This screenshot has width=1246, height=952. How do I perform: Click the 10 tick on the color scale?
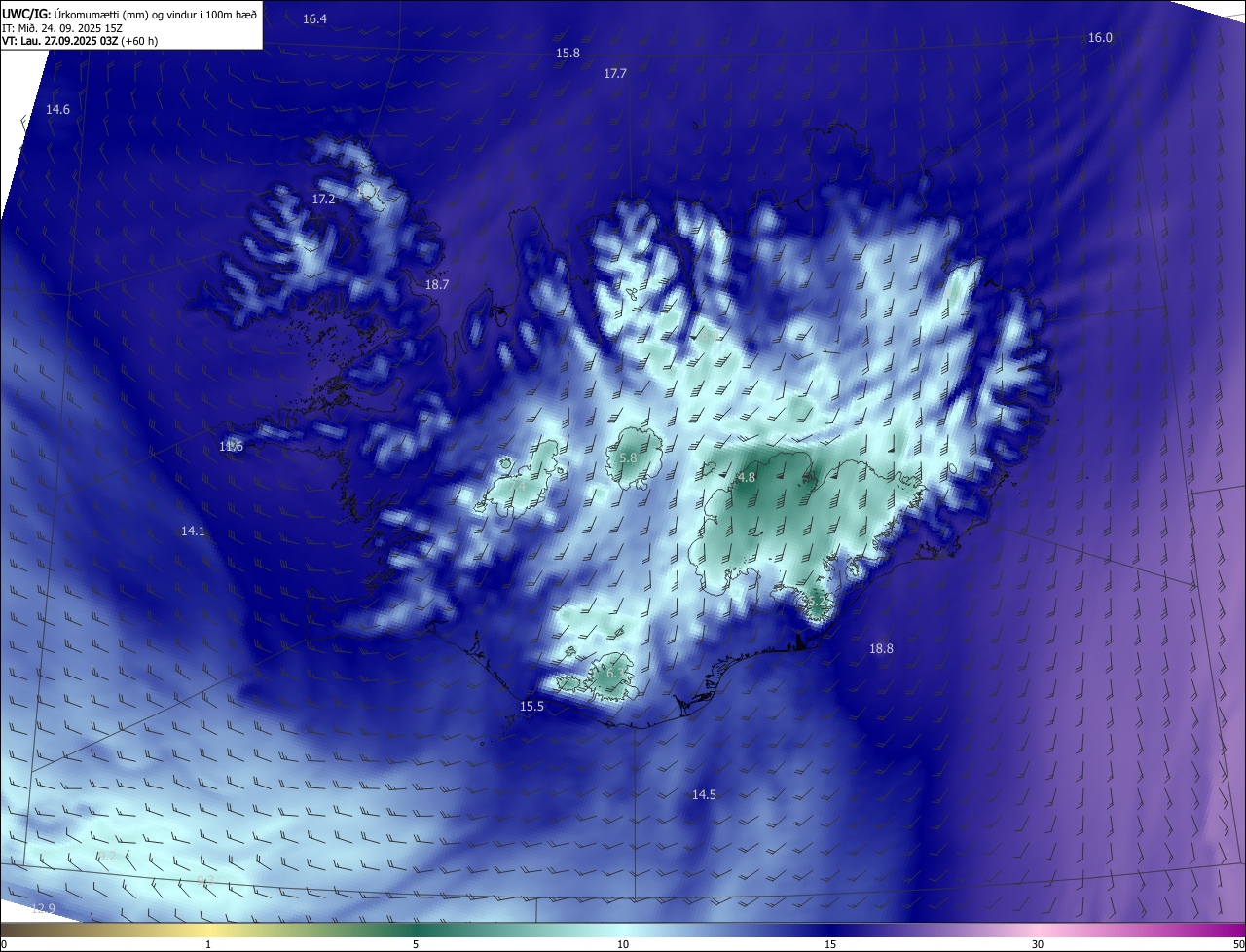(623, 944)
